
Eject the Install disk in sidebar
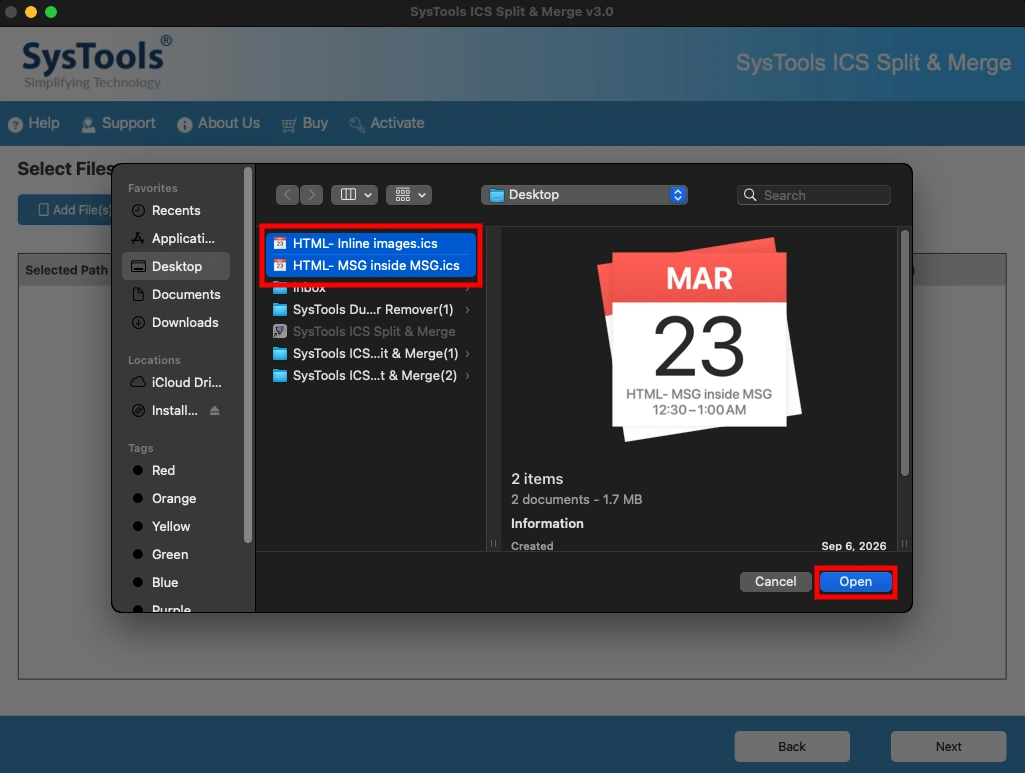[214, 410]
